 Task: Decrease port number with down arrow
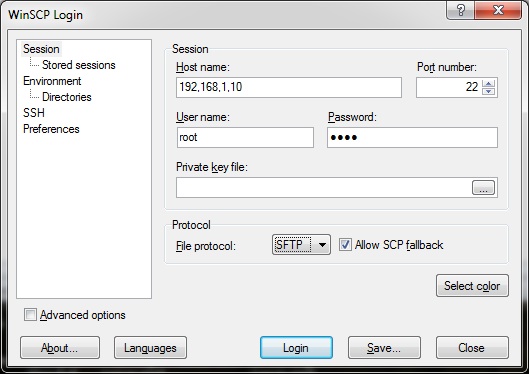tap(489, 91)
